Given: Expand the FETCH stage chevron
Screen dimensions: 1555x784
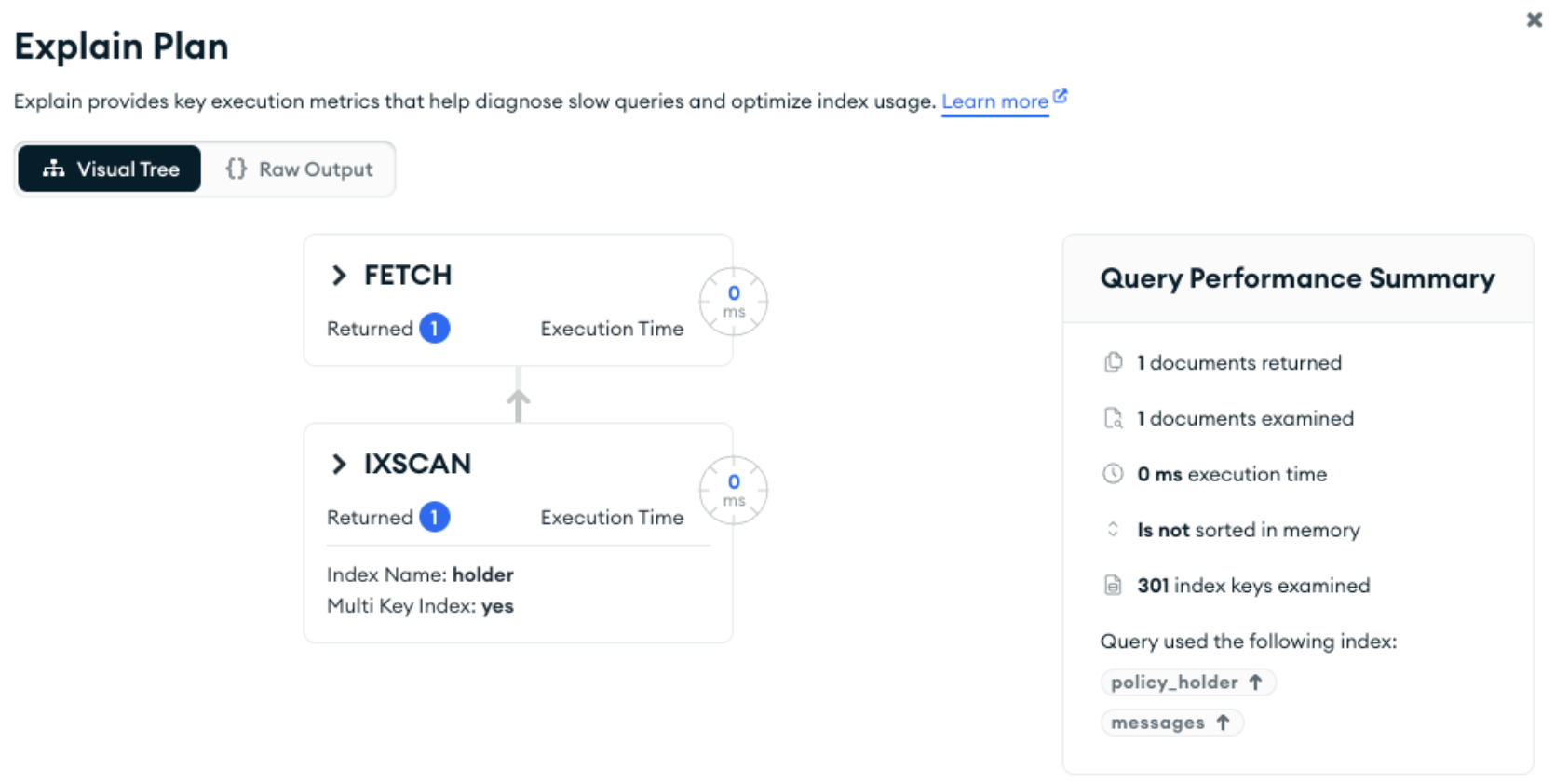Looking at the screenshot, I should point(339,276).
